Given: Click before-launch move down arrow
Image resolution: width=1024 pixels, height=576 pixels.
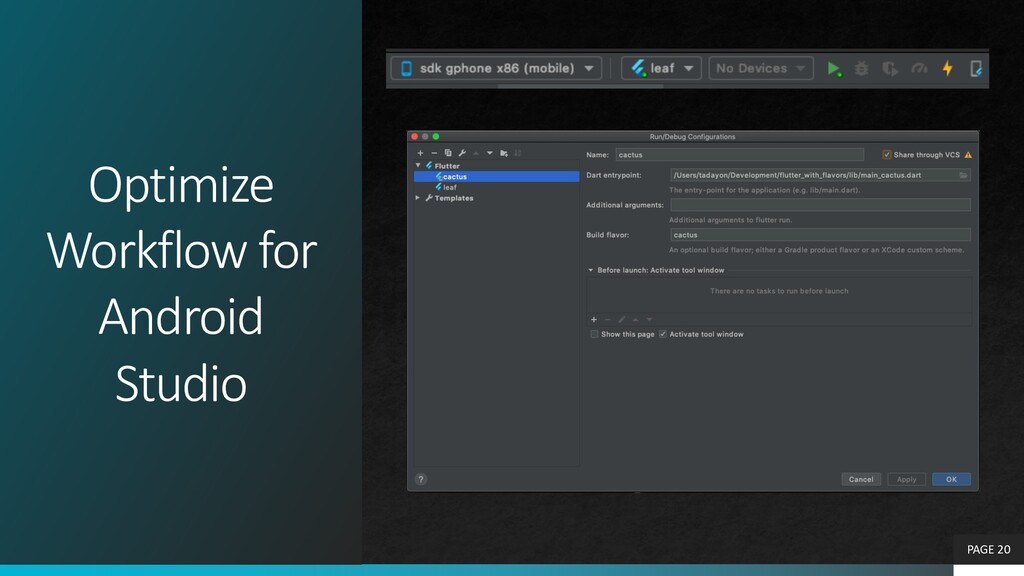Looking at the screenshot, I should 649,320.
